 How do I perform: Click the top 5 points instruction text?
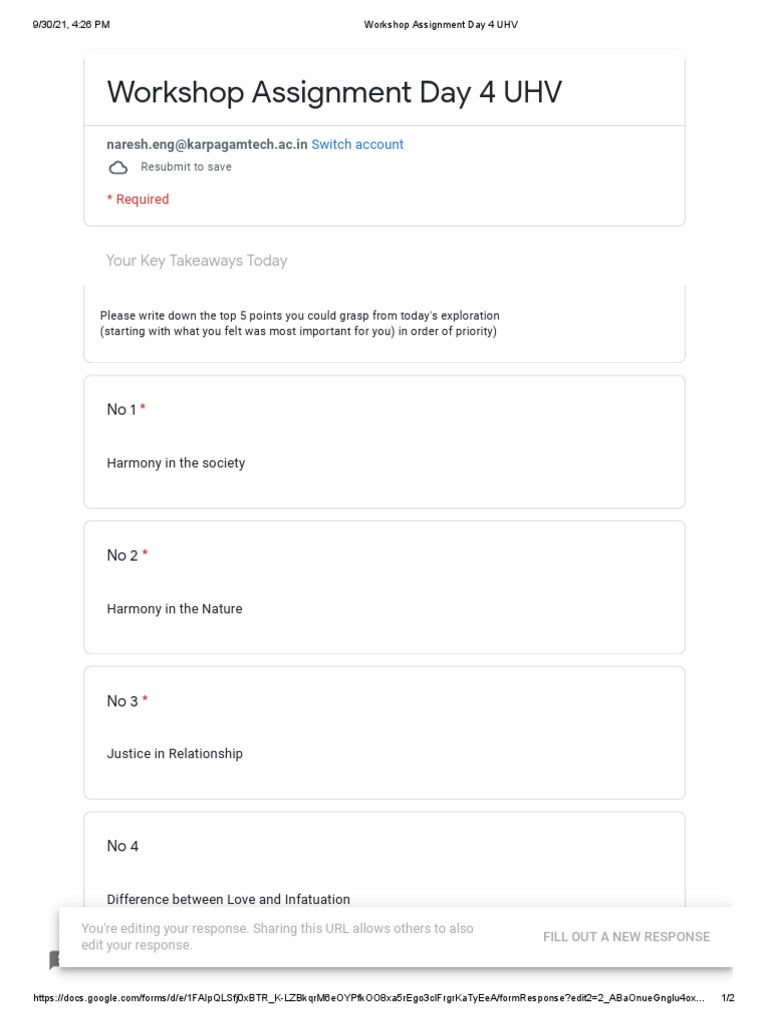coord(300,324)
